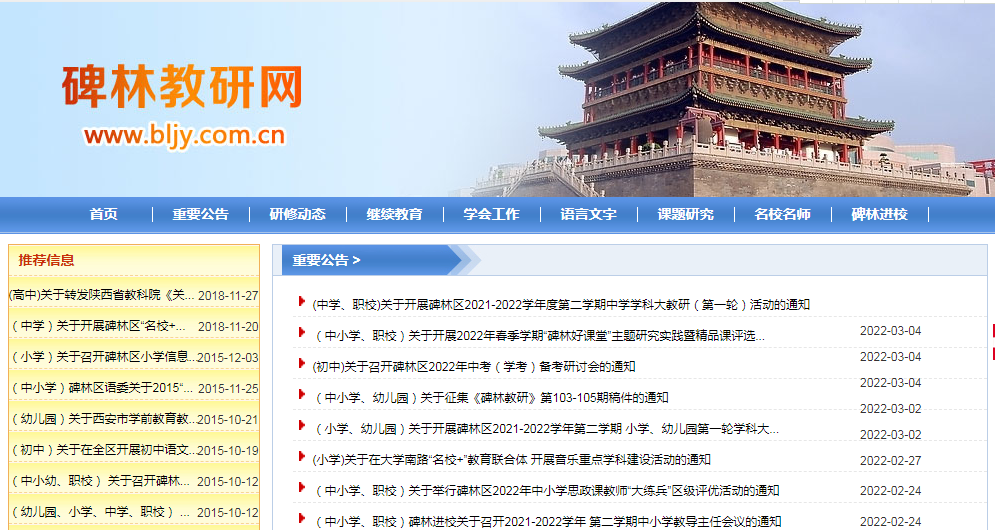This screenshot has height=530, width=995.
Task: Open notice on 小学、幼儿园第一轮学科大教研
Action: click(546, 429)
